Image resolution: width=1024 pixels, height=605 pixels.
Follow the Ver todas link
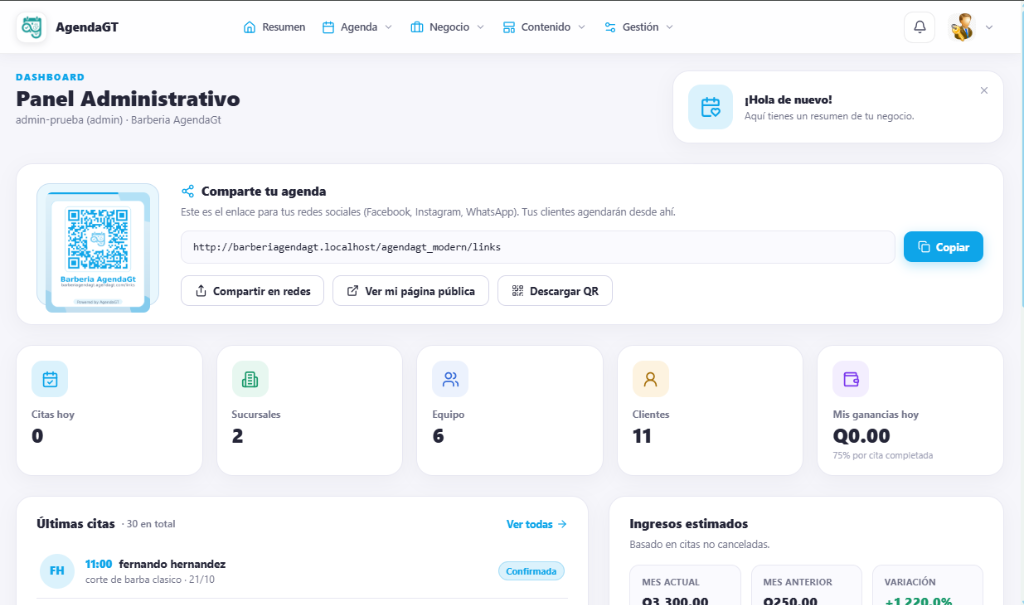pyautogui.click(x=537, y=524)
